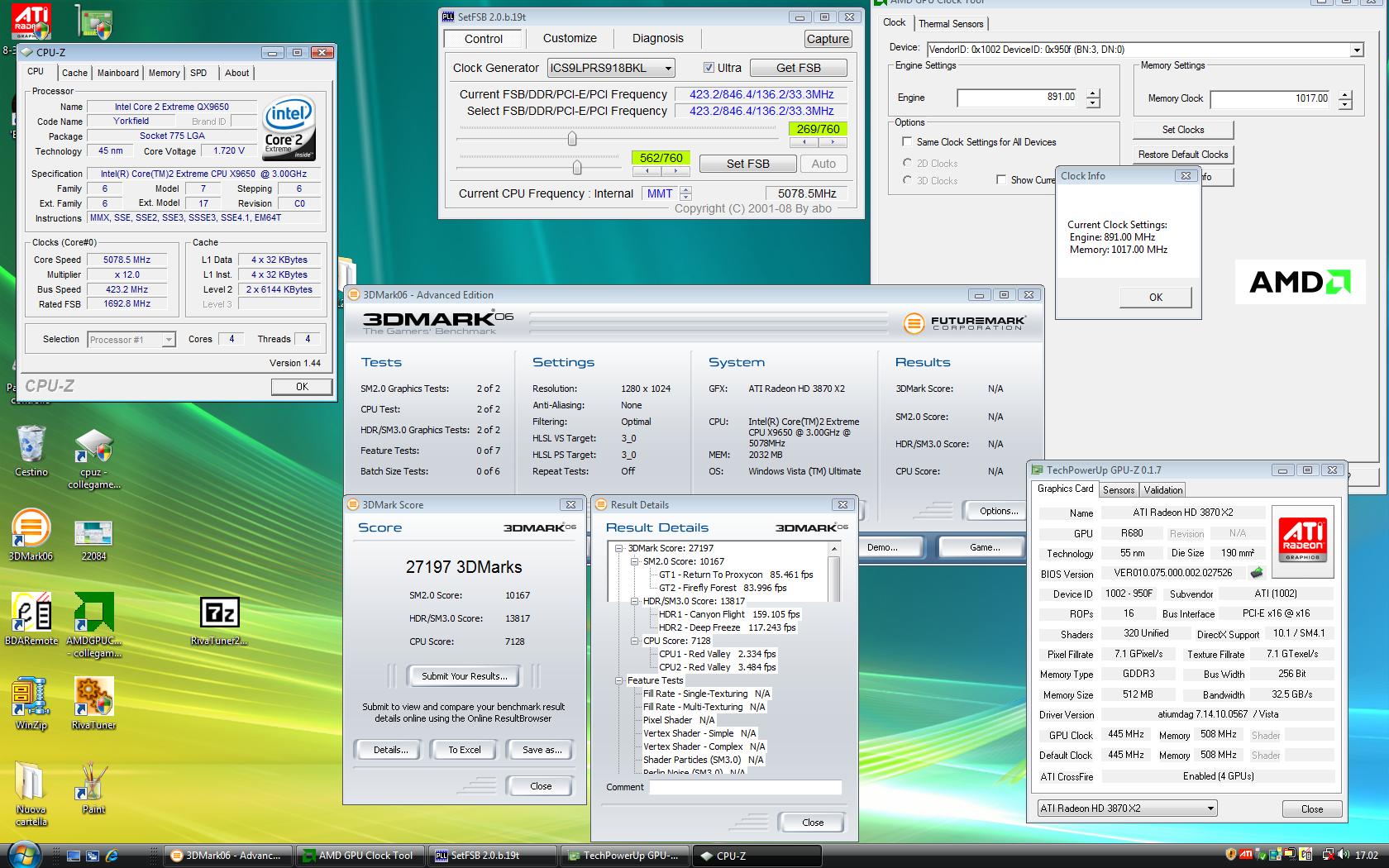This screenshot has width=1389, height=868.
Task: Open the Validation tab in GPU-Z
Action: [1163, 490]
